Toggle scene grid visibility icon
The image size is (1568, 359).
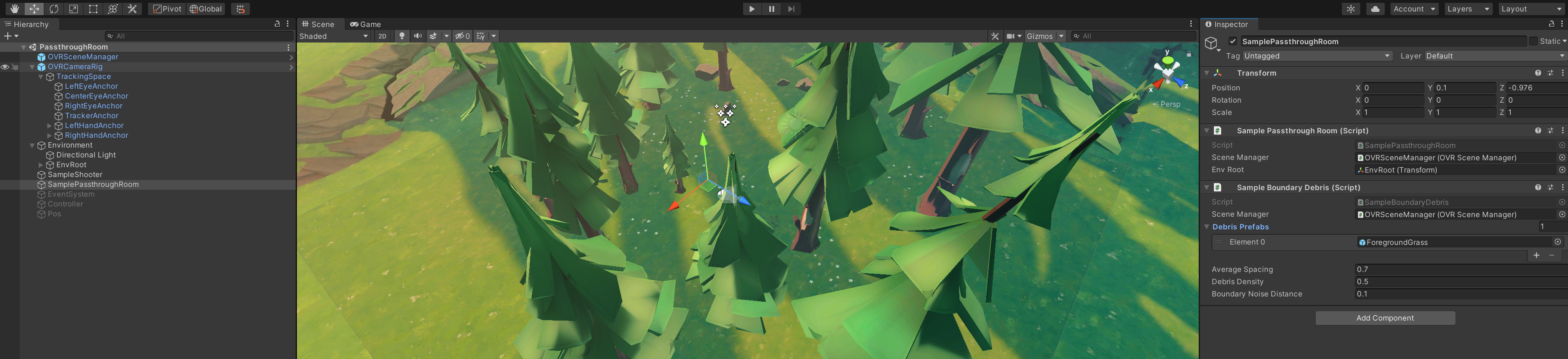(x=481, y=36)
